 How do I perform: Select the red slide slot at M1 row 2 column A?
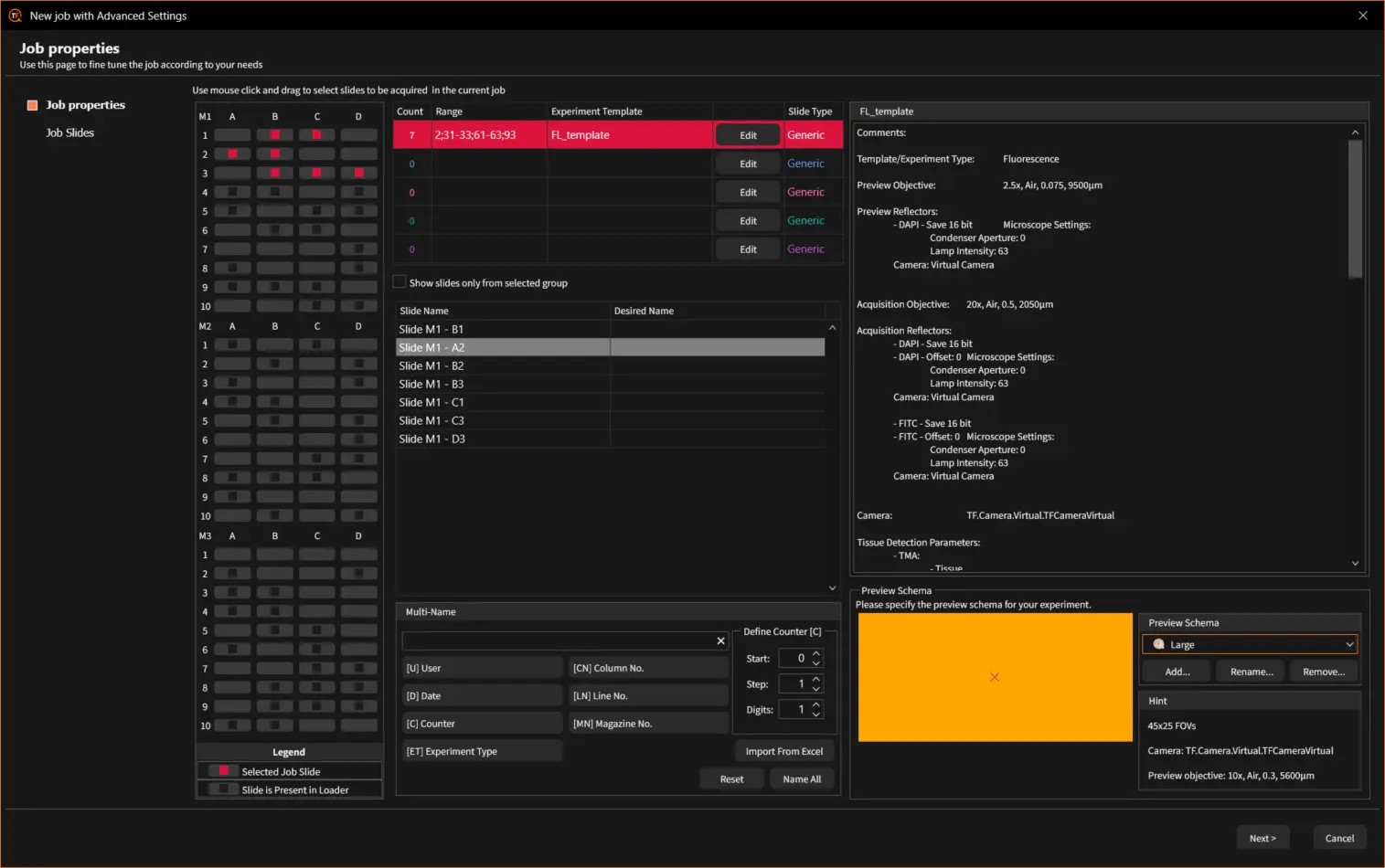click(x=232, y=154)
